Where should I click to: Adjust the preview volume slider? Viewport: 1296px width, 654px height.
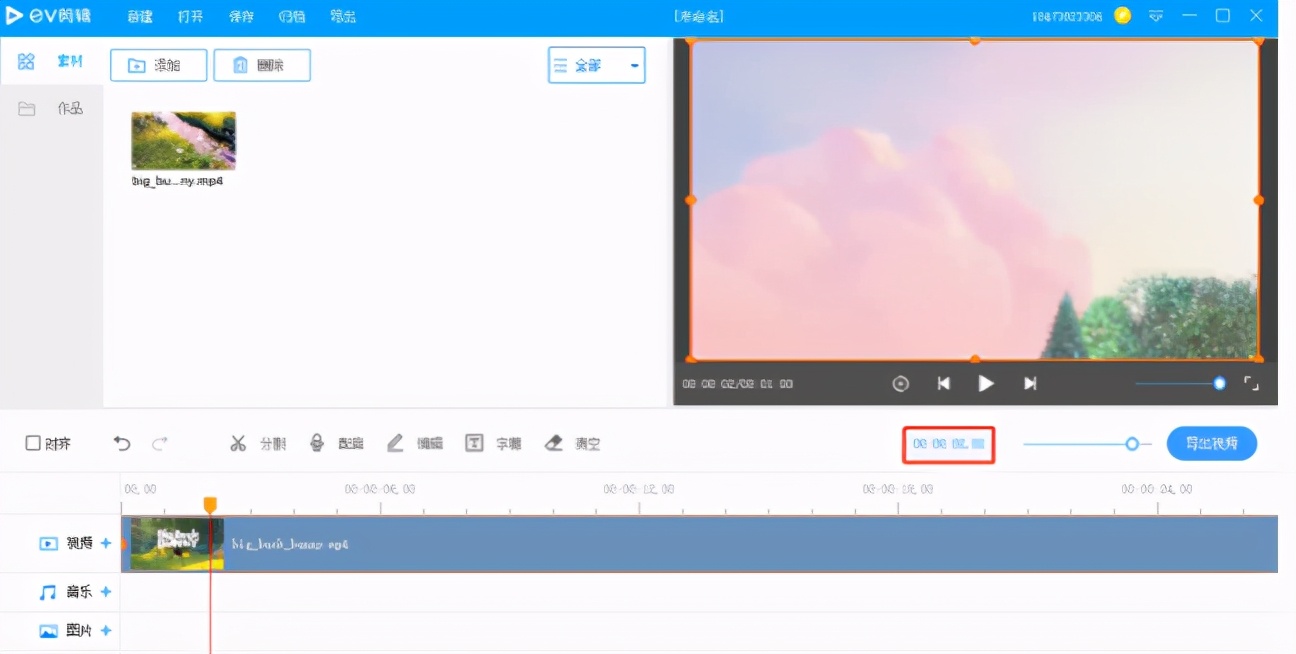tap(1180, 383)
